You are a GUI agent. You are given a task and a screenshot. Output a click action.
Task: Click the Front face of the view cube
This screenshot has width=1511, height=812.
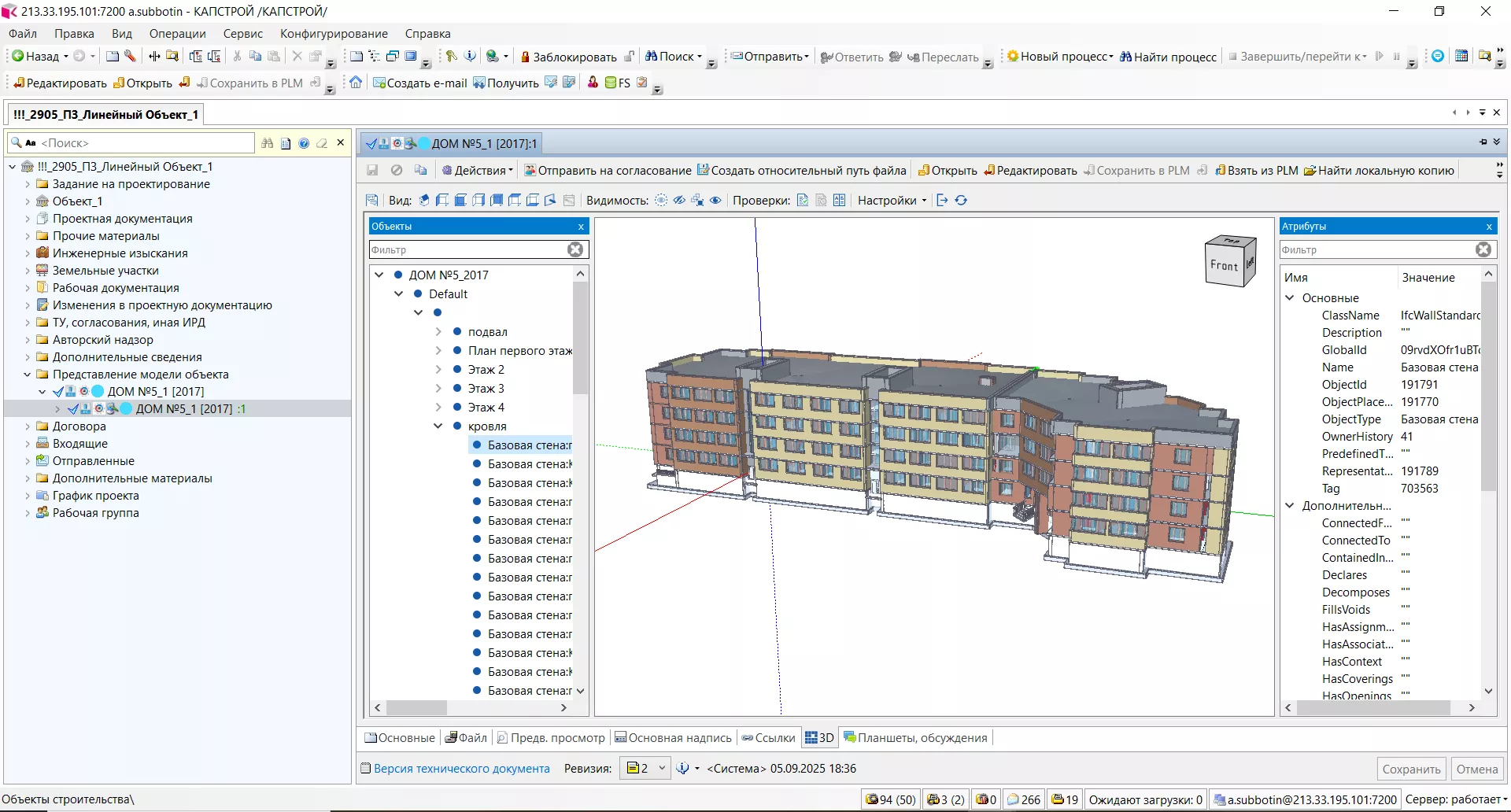pyautogui.click(x=1224, y=266)
